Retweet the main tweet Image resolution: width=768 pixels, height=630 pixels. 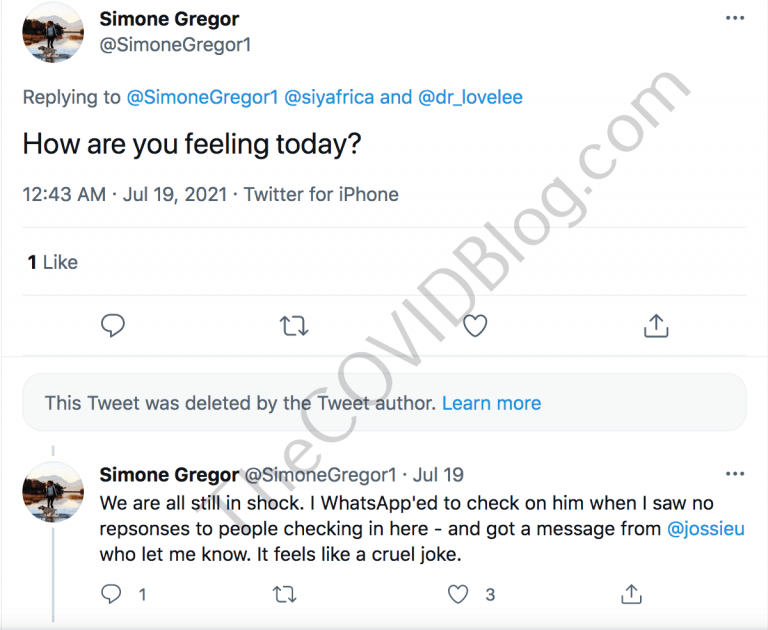pos(294,325)
